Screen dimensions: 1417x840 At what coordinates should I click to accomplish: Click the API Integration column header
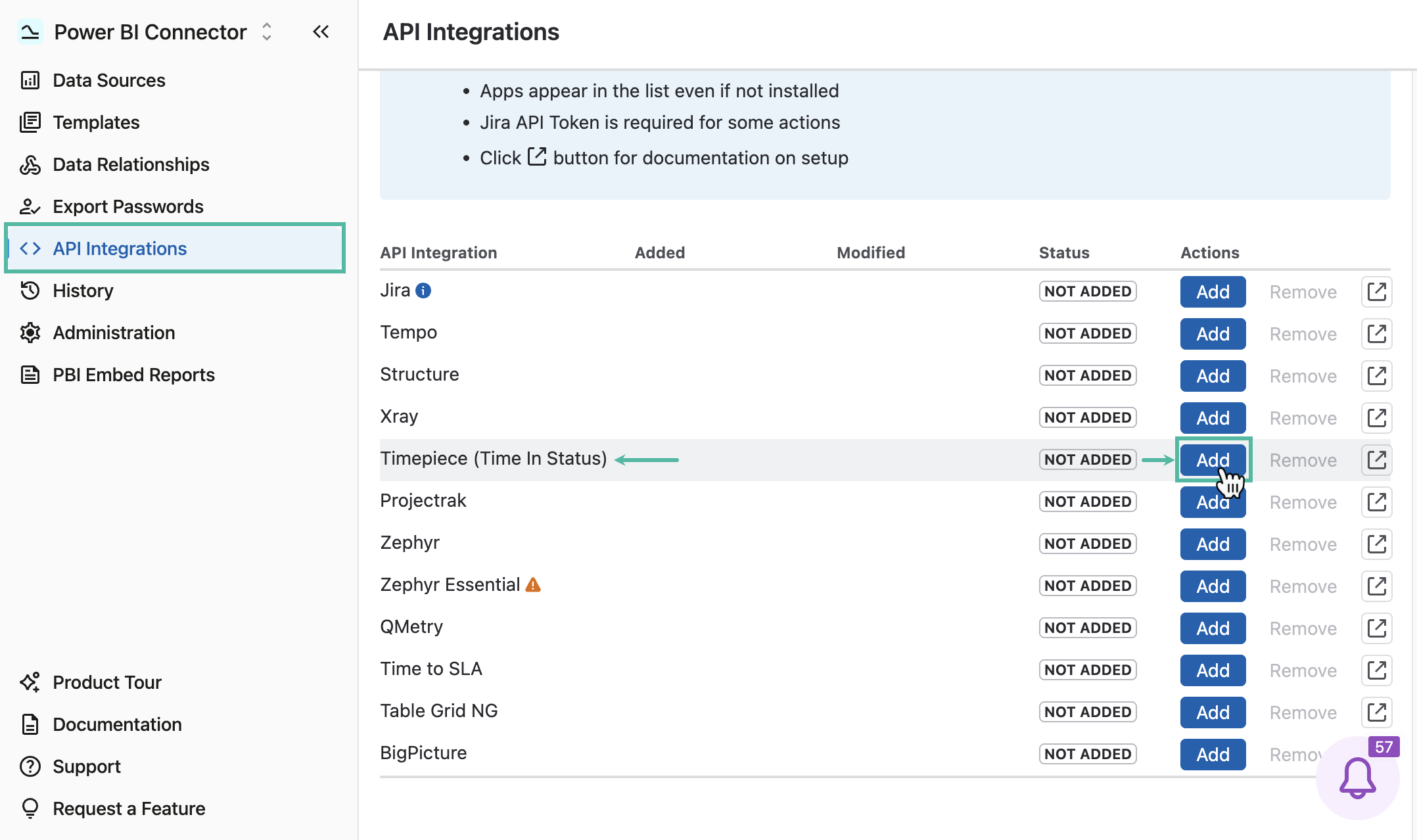[438, 252]
